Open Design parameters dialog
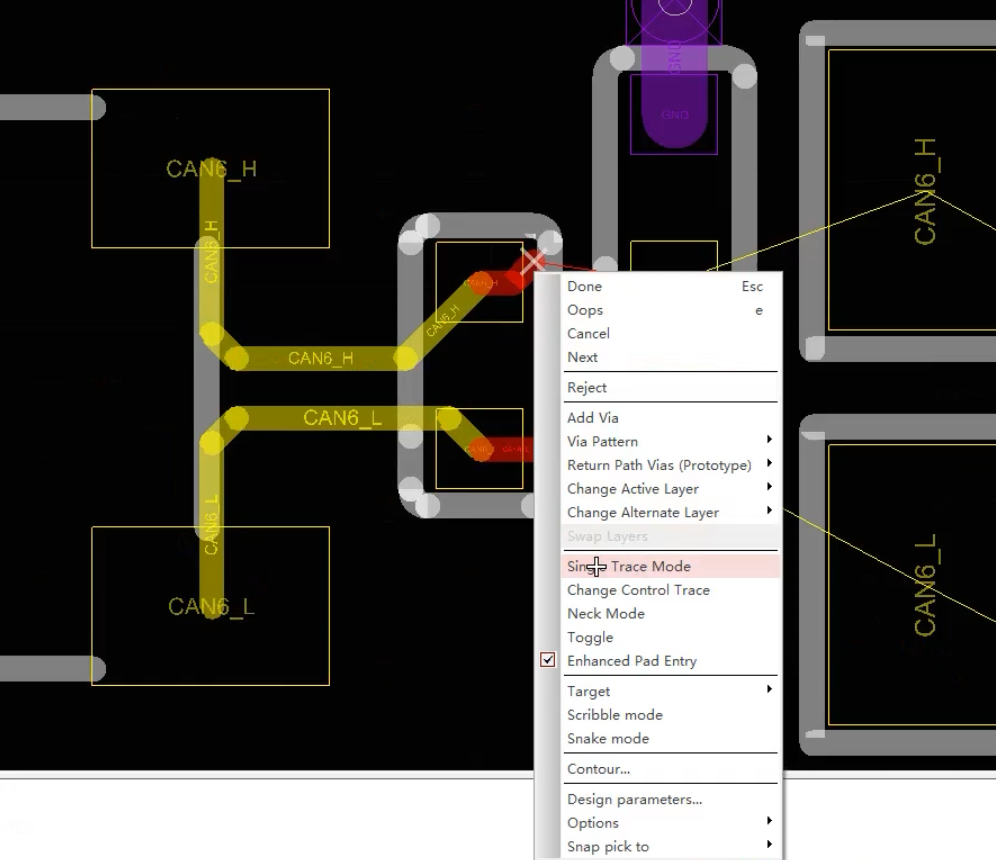 670,799
